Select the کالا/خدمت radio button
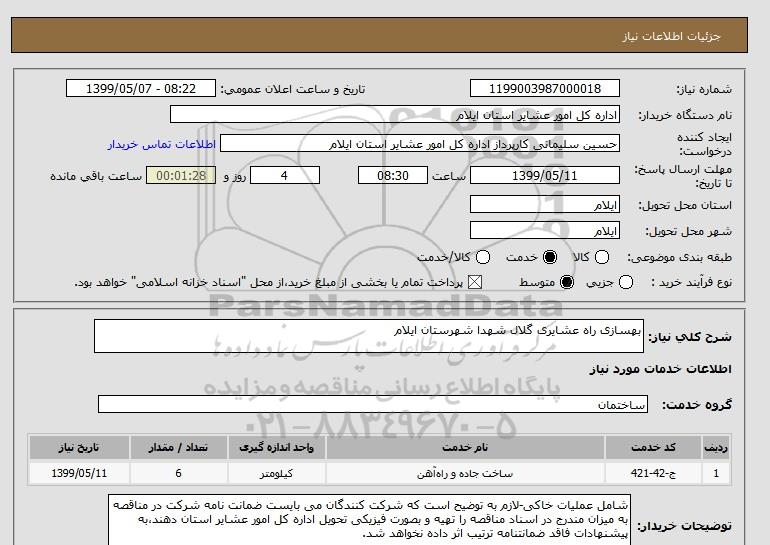 pos(483,257)
